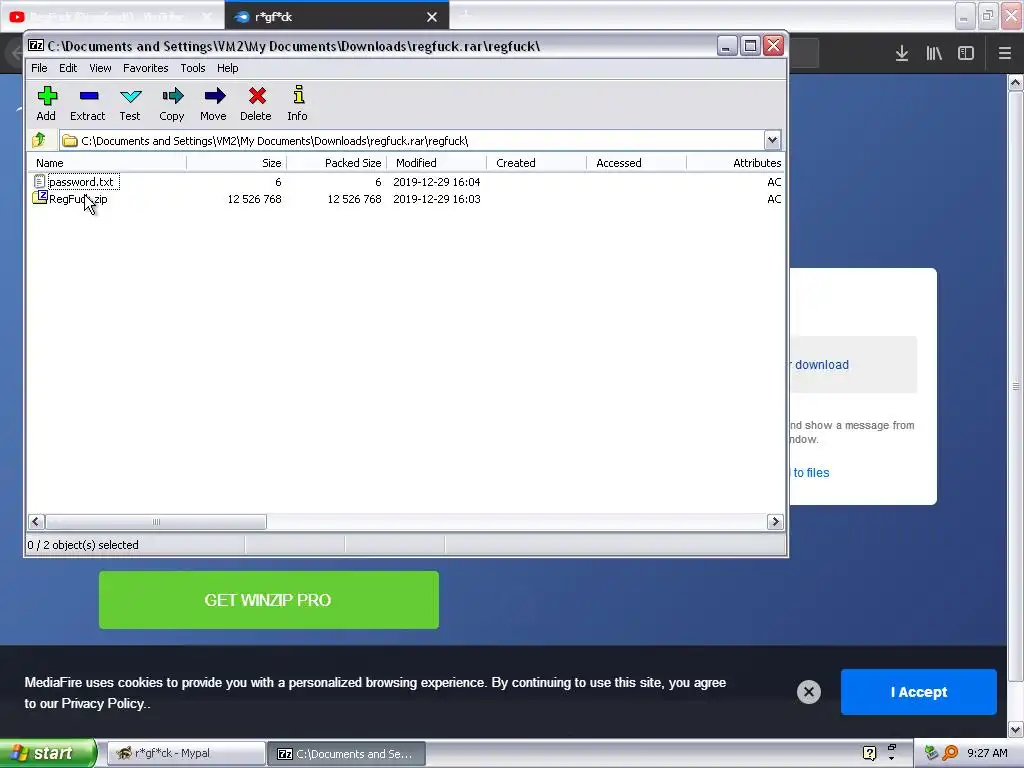Open the Favorites menu
Screen dimensions: 1024x768
click(x=146, y=68)
